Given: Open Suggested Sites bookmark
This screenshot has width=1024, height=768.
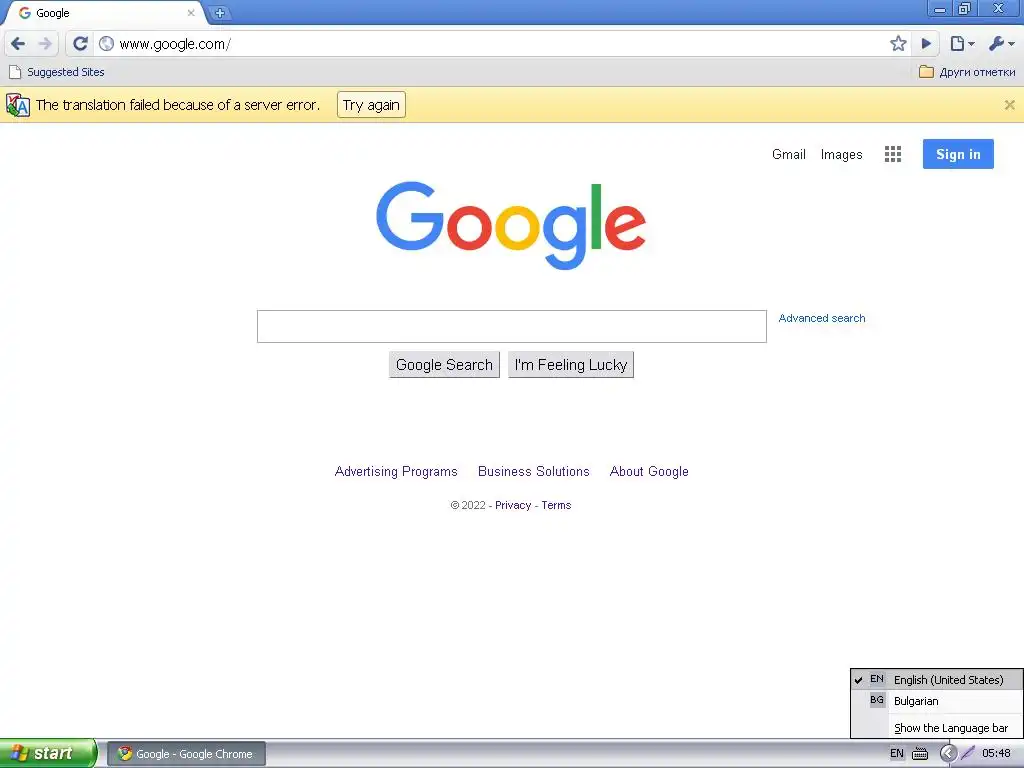Looking at the screenshot, I should point(57,72).
